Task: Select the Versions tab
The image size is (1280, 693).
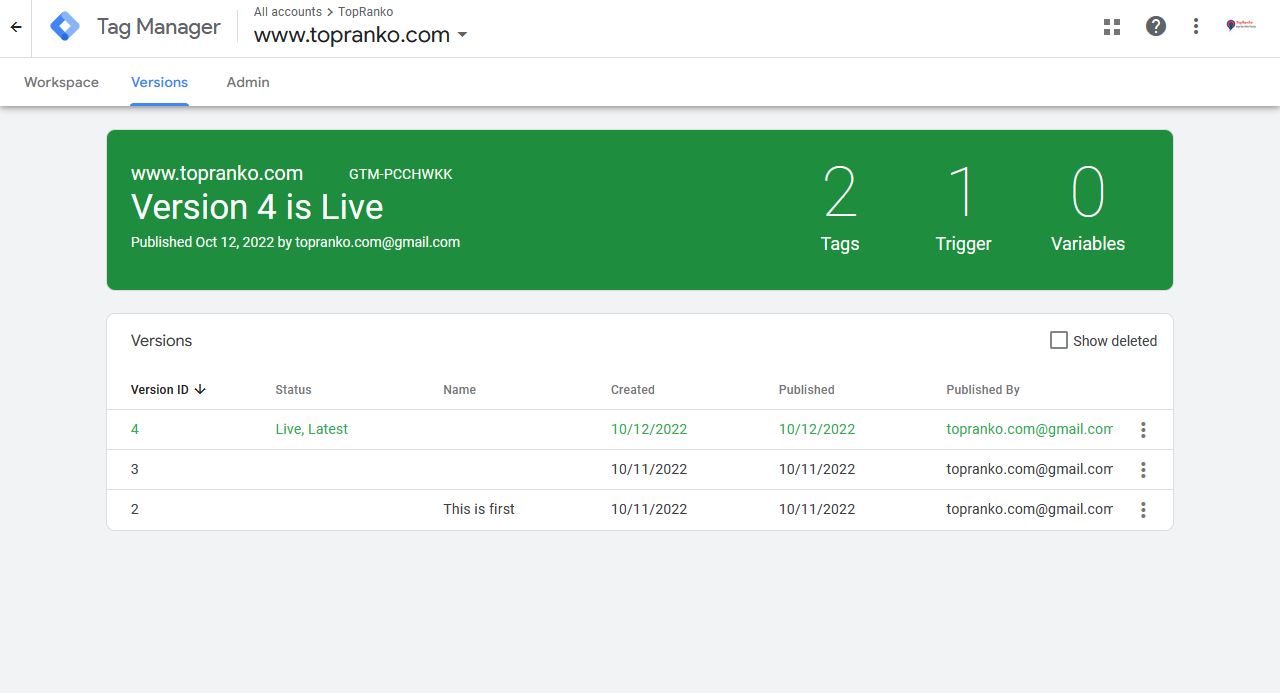Action: 159,82
